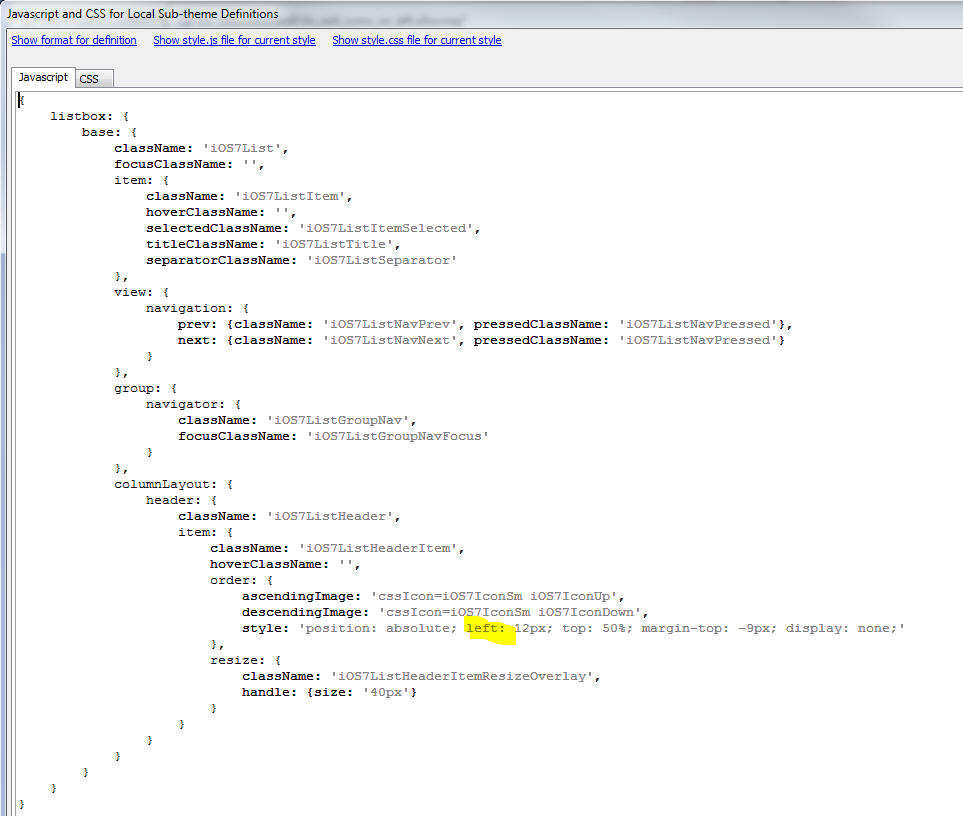This screenshot has height=816, width=963.
Task: Open the 'Show format for definition' link
Action: click(x=74, y=40)
